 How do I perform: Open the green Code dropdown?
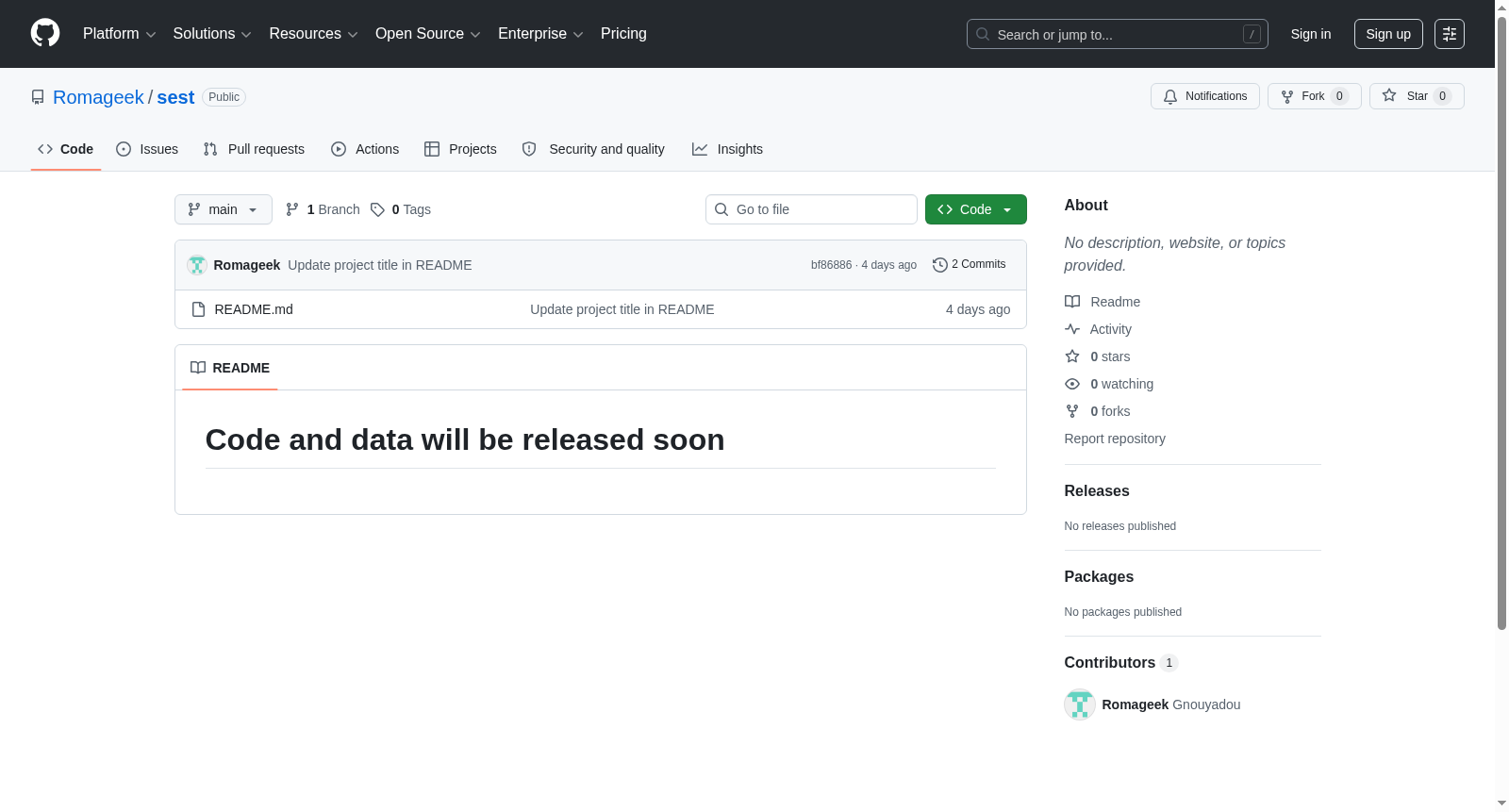(x=975, y=209)
